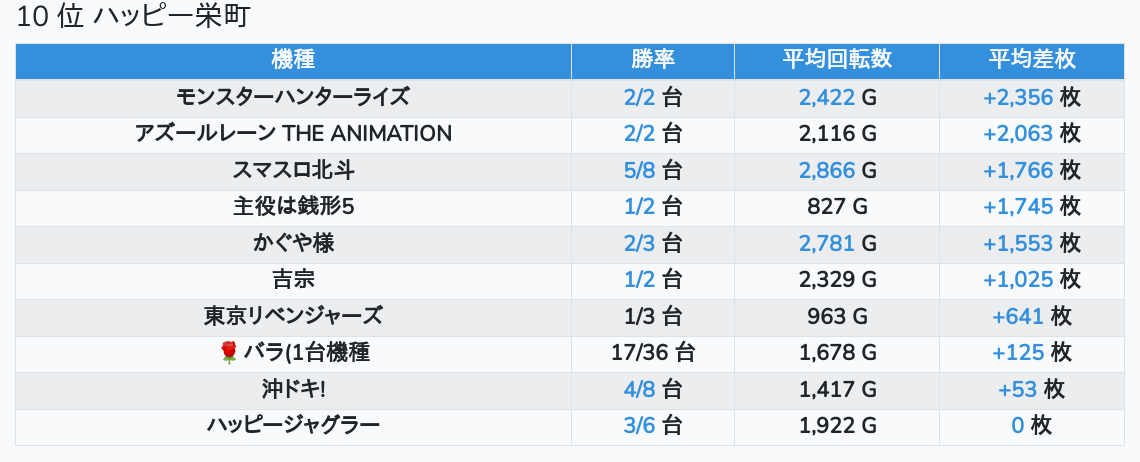
Task: Click the 5/8 win rate value
Action: (639, 170)
